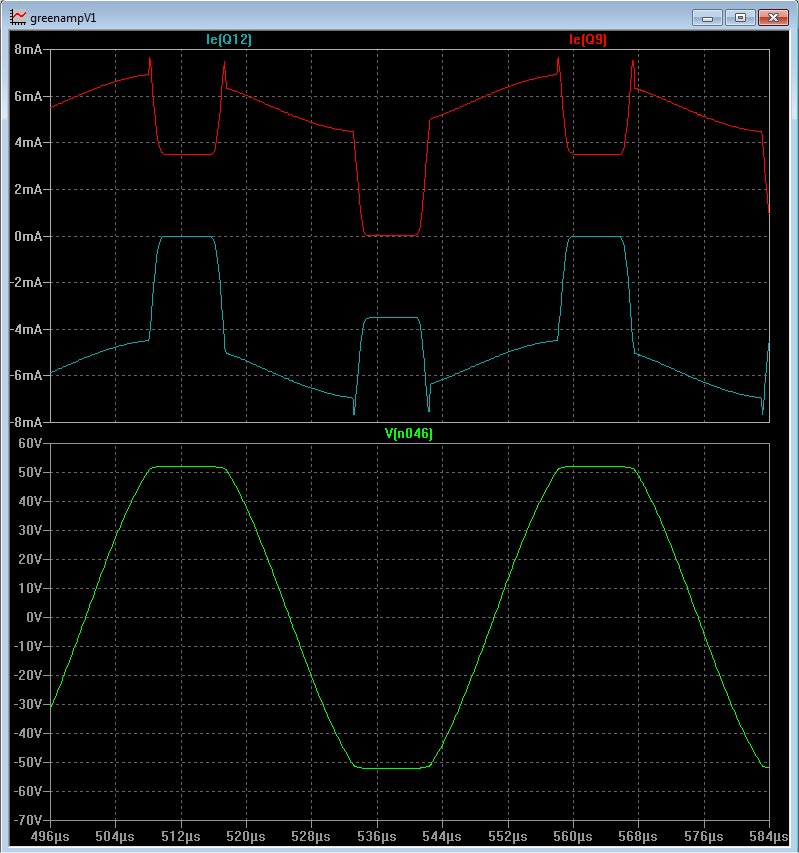Click the 0V axis label

tap(34, 617)
